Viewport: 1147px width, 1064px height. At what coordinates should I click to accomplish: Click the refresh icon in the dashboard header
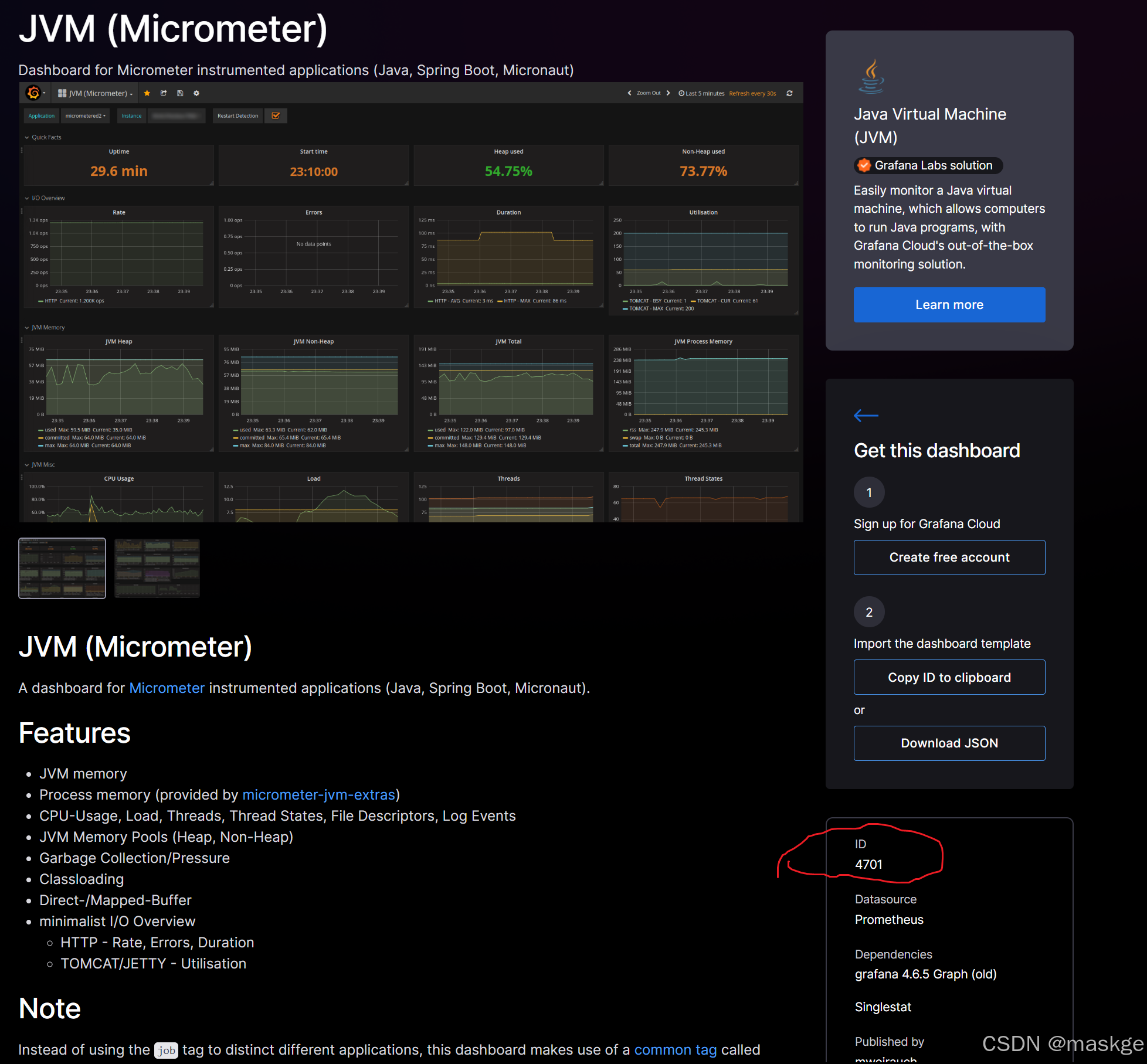click(789, 93)
